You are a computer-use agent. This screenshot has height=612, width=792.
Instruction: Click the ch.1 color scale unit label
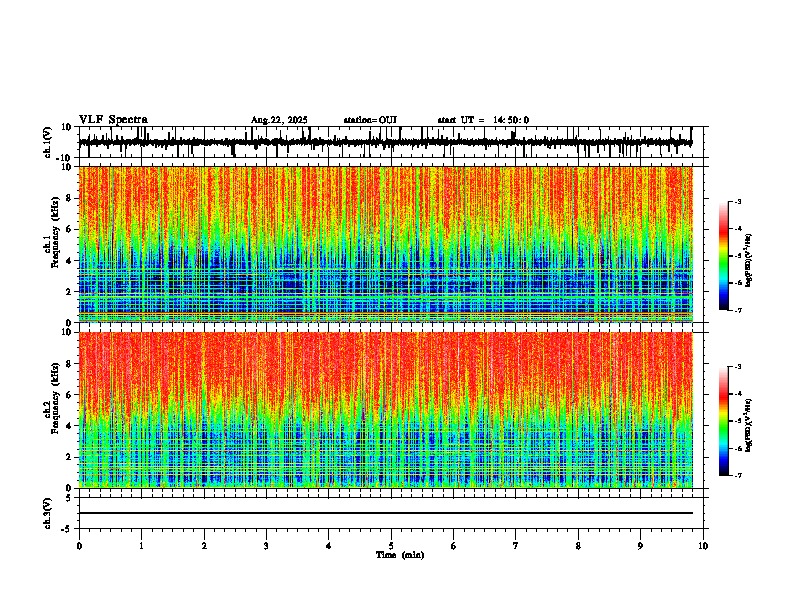[749, 260]
